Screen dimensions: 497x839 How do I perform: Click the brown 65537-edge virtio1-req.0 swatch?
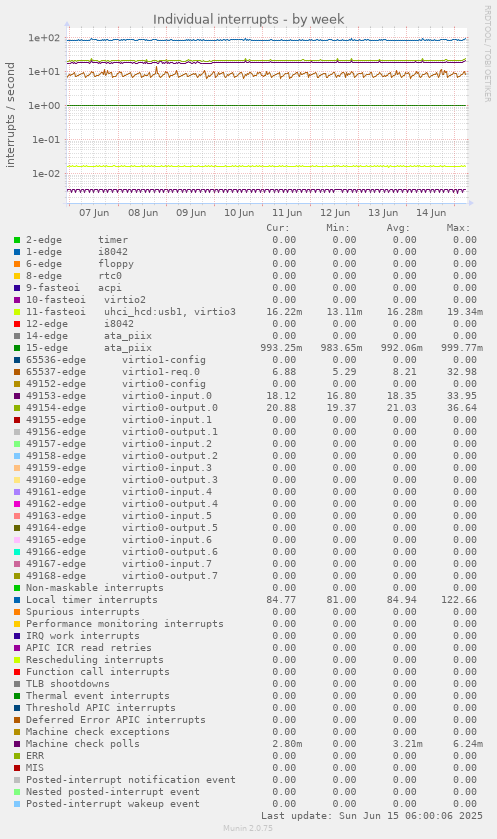coord(17,372)
